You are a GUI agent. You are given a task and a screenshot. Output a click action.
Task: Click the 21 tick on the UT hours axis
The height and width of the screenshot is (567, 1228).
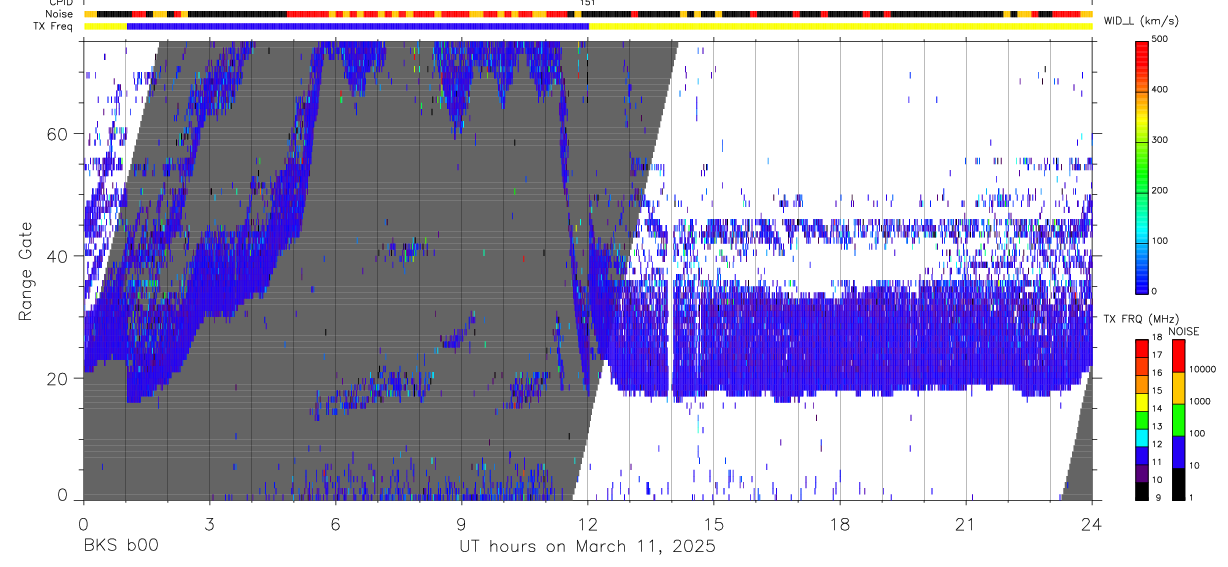[x=965, y=524]
